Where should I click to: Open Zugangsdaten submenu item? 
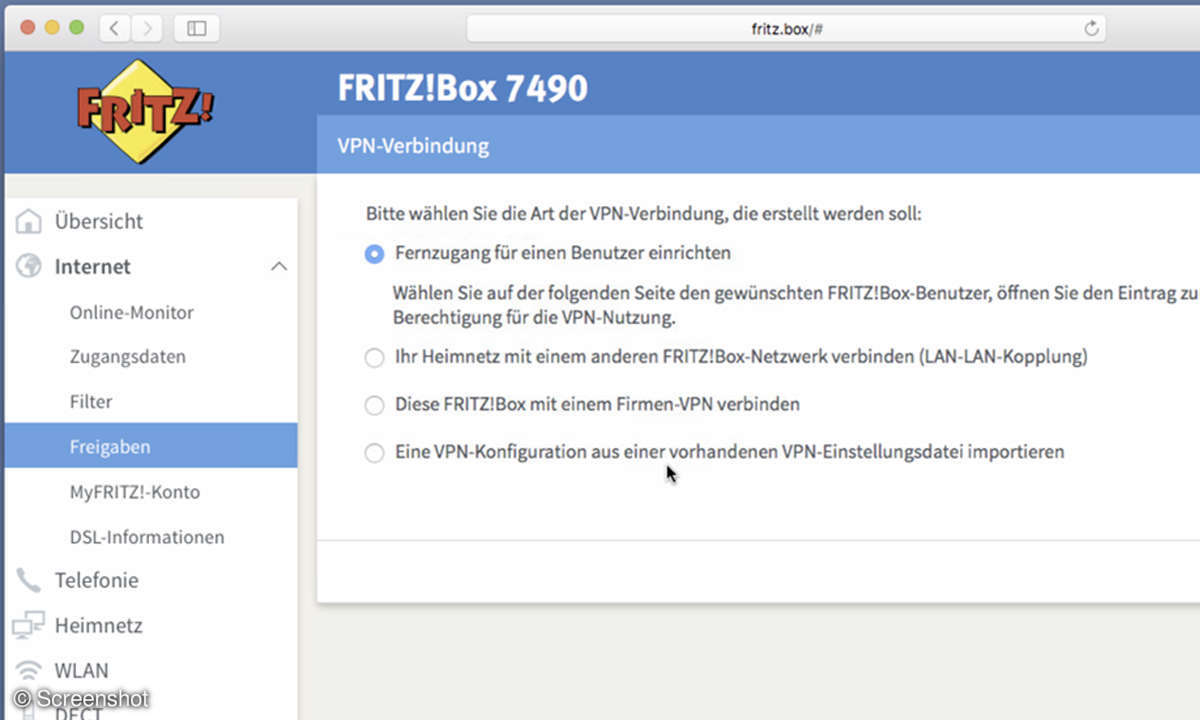(128, 357)
